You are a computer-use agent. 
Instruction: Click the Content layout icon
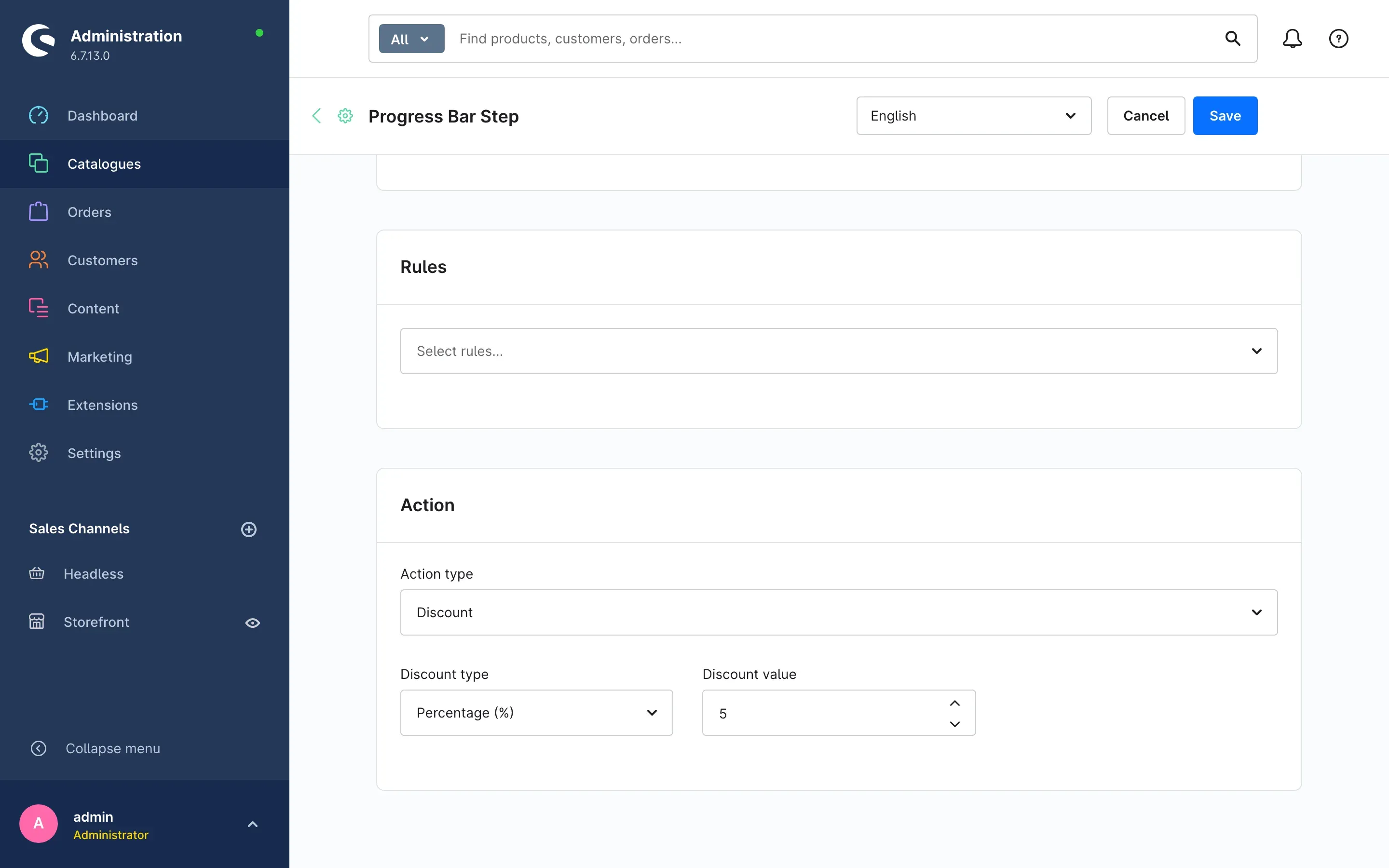(39, 308)
